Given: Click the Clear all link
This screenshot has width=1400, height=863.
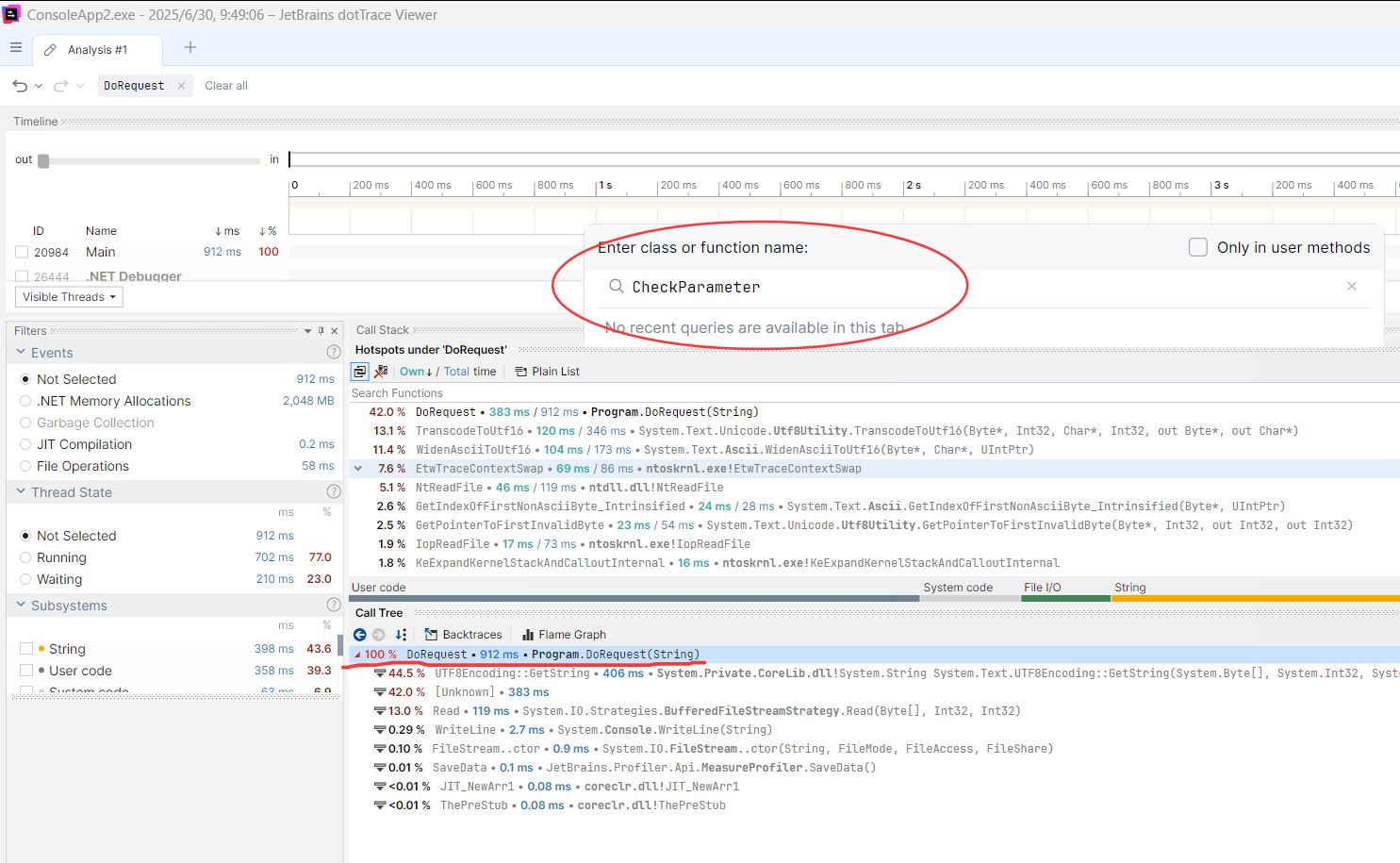Looking at the screenshot, I should point(226,86).
